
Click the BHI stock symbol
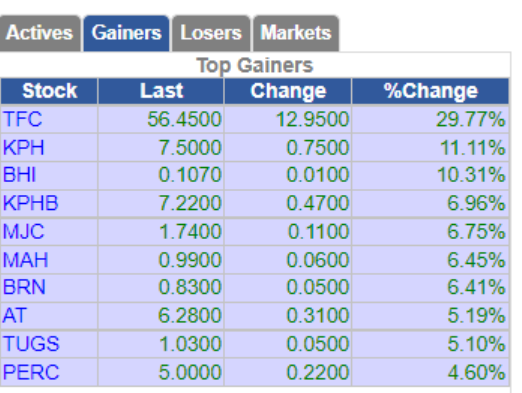(x=19, y=175)
